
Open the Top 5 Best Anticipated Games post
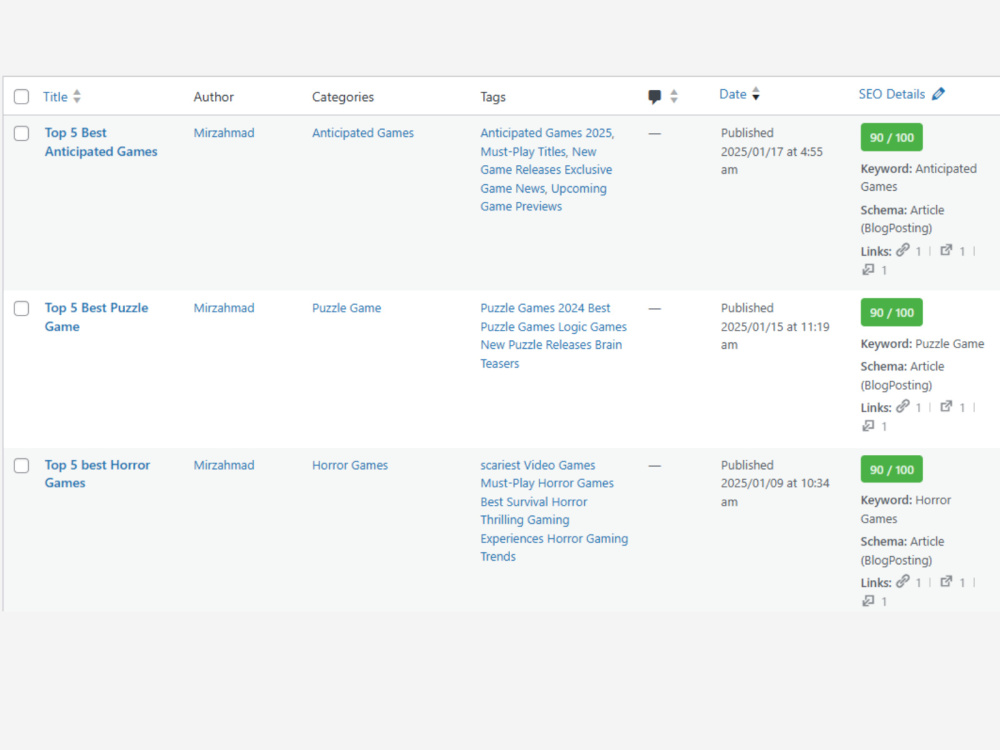pos(101,142)
